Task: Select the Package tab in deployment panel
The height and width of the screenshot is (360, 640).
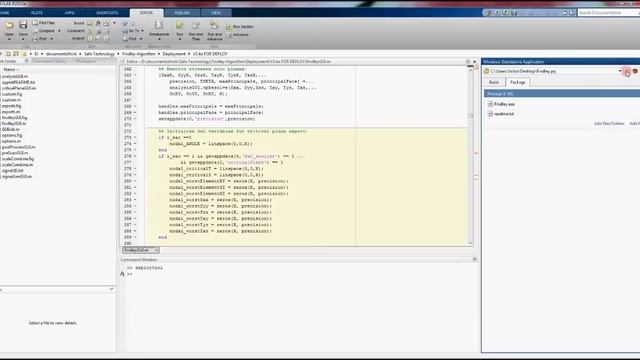Action: (x=517, y=82)
